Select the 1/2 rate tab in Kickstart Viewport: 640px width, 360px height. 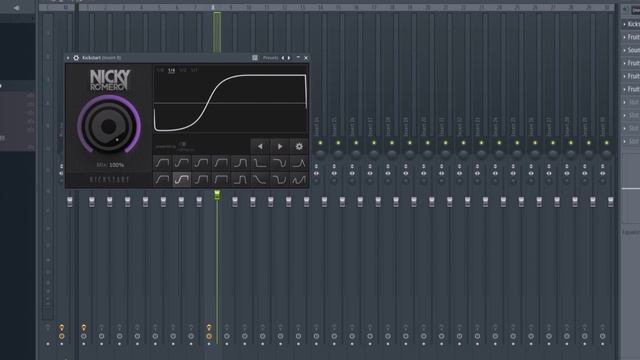[183, 70]
